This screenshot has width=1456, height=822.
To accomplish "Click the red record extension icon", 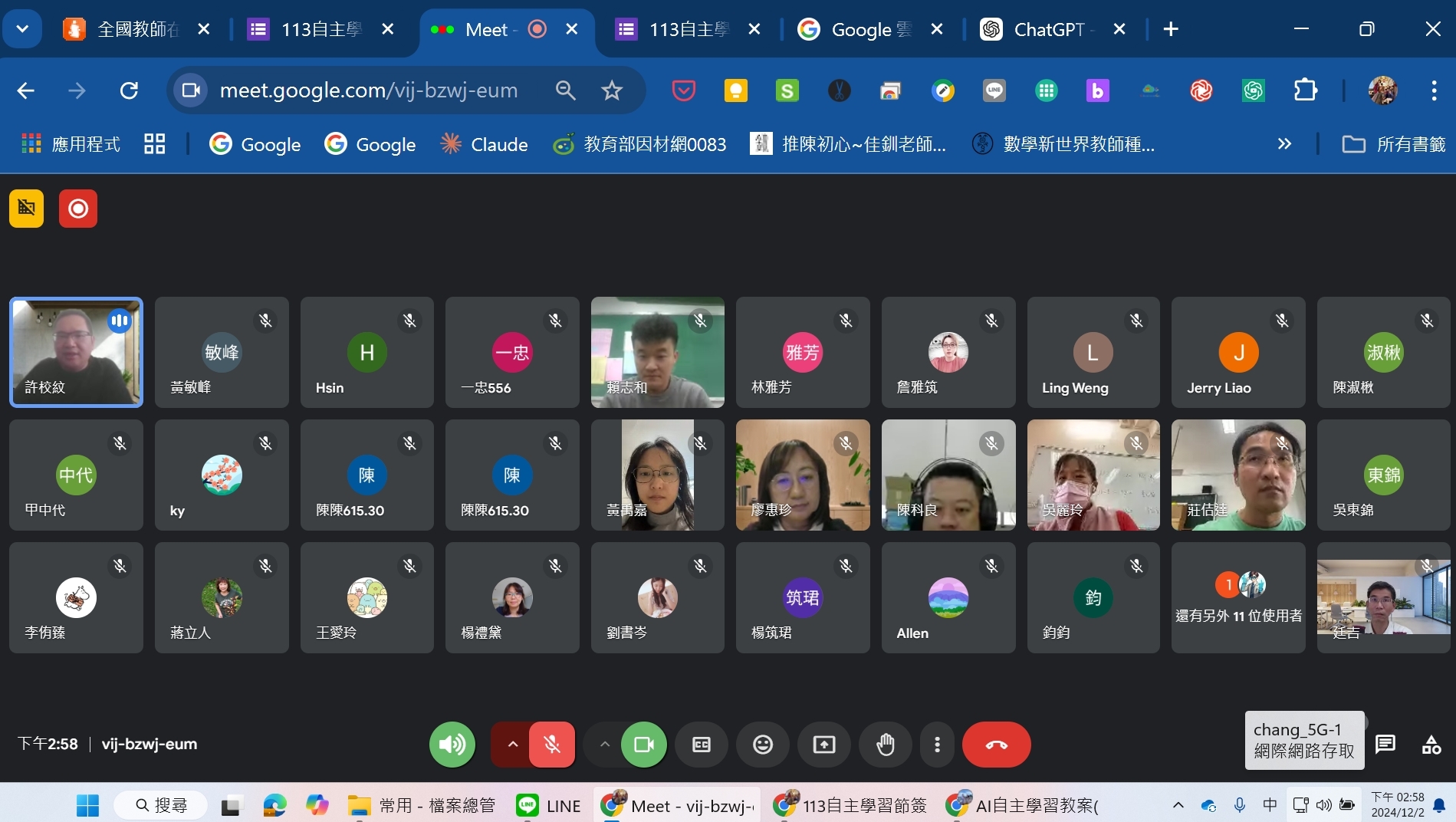I will click(x=78, y=209).
